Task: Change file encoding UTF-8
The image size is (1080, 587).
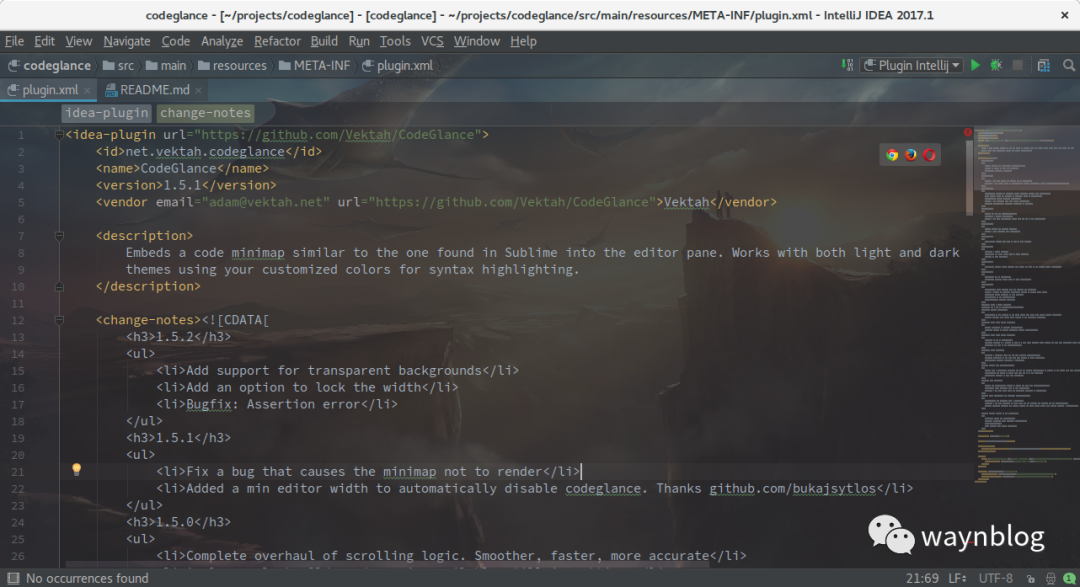Action: (x=995, y=579)
